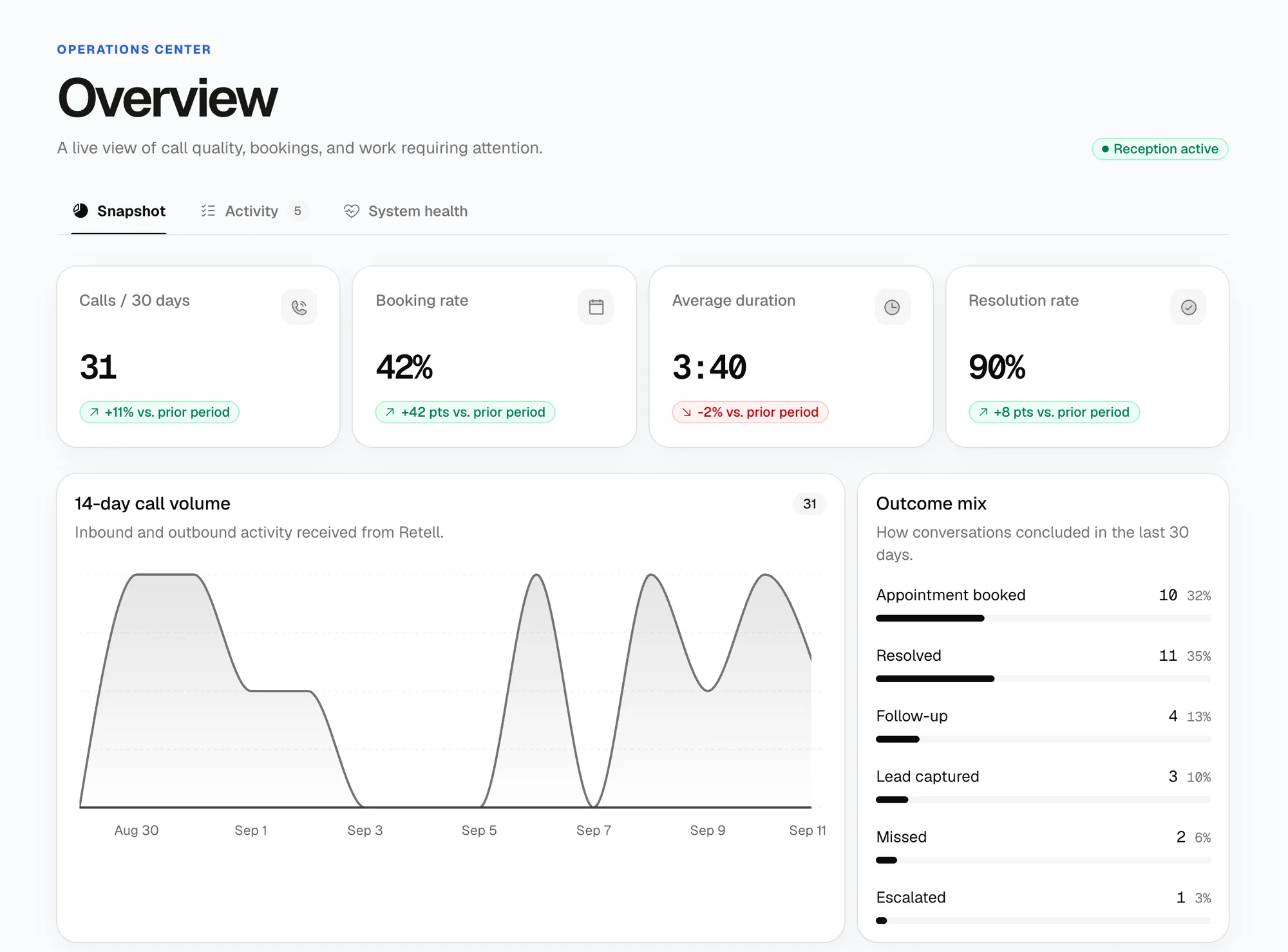Click the +42 pts vs. prior period badge
Screen dimensions: 1288x952
[x=465, y=412]
